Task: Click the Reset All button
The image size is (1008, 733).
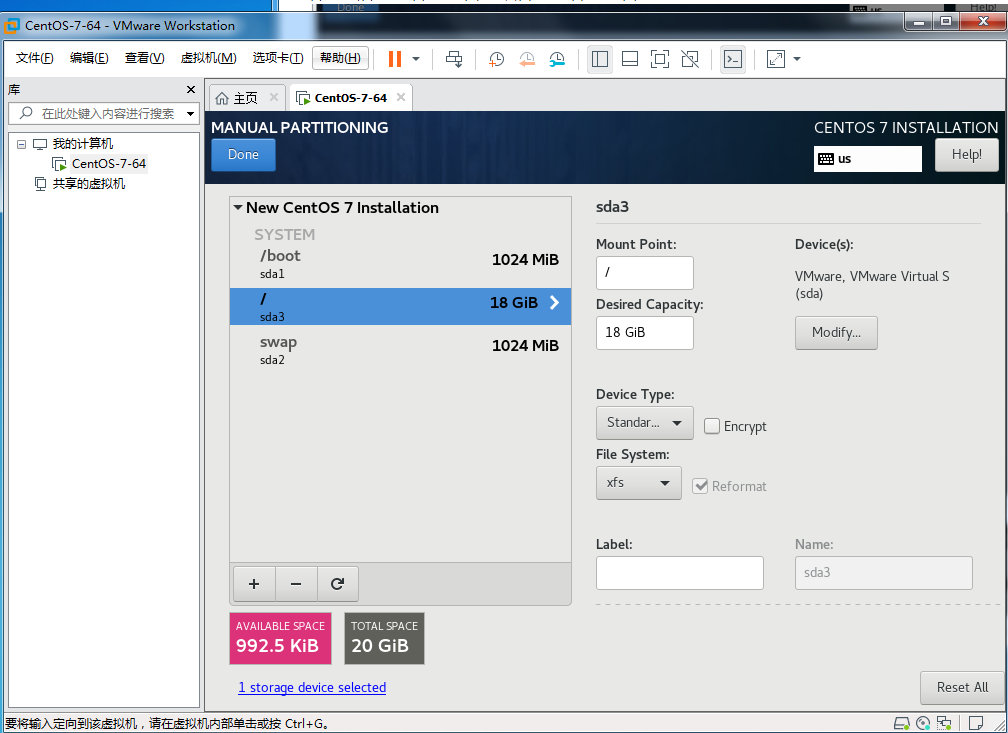Action: coord(962,687)
